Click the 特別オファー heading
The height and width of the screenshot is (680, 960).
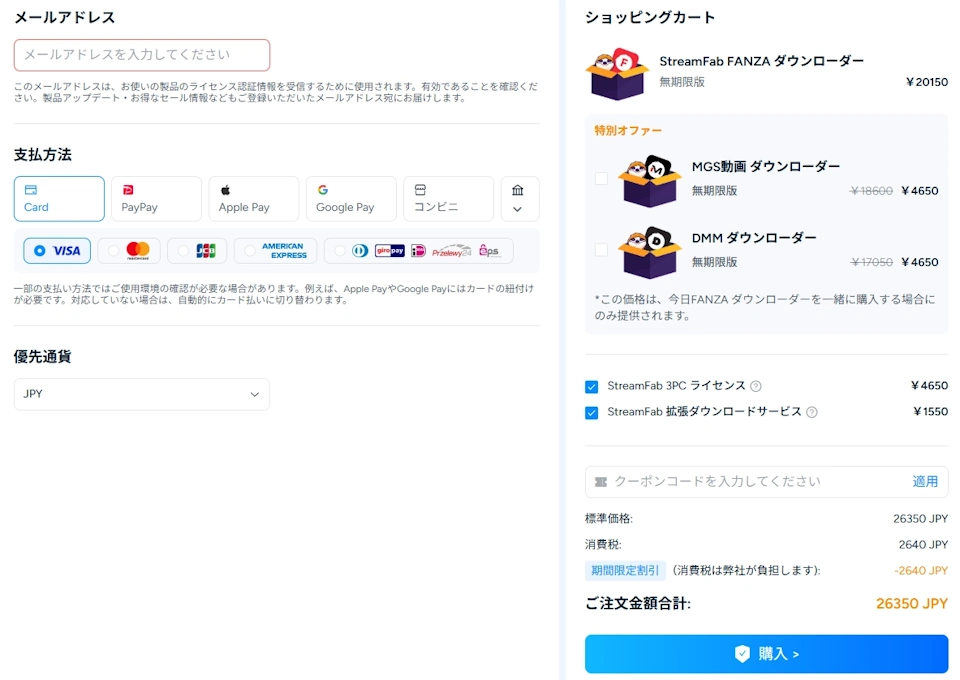pyautogui.click(x=628, y=130)
